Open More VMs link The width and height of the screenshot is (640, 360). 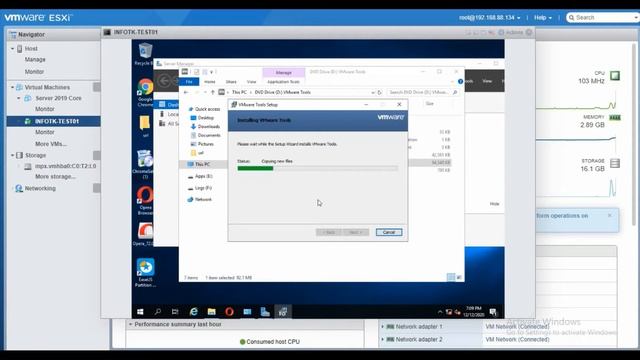point(51,144)
